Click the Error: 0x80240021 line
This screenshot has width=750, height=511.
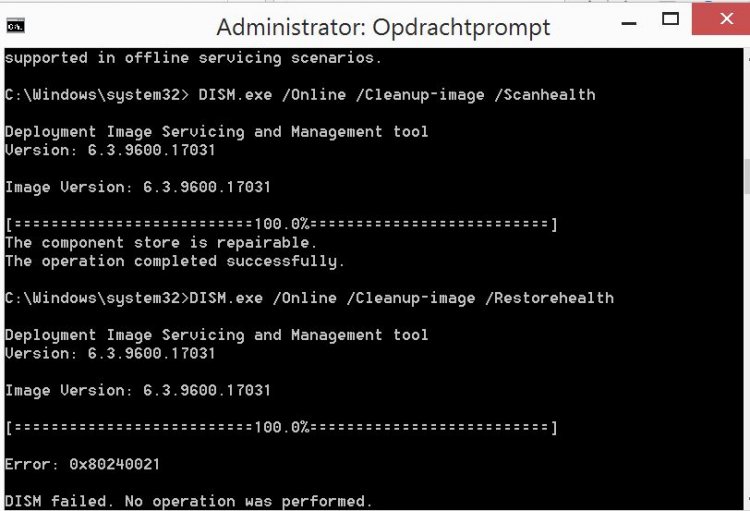(x=82, y=464)
